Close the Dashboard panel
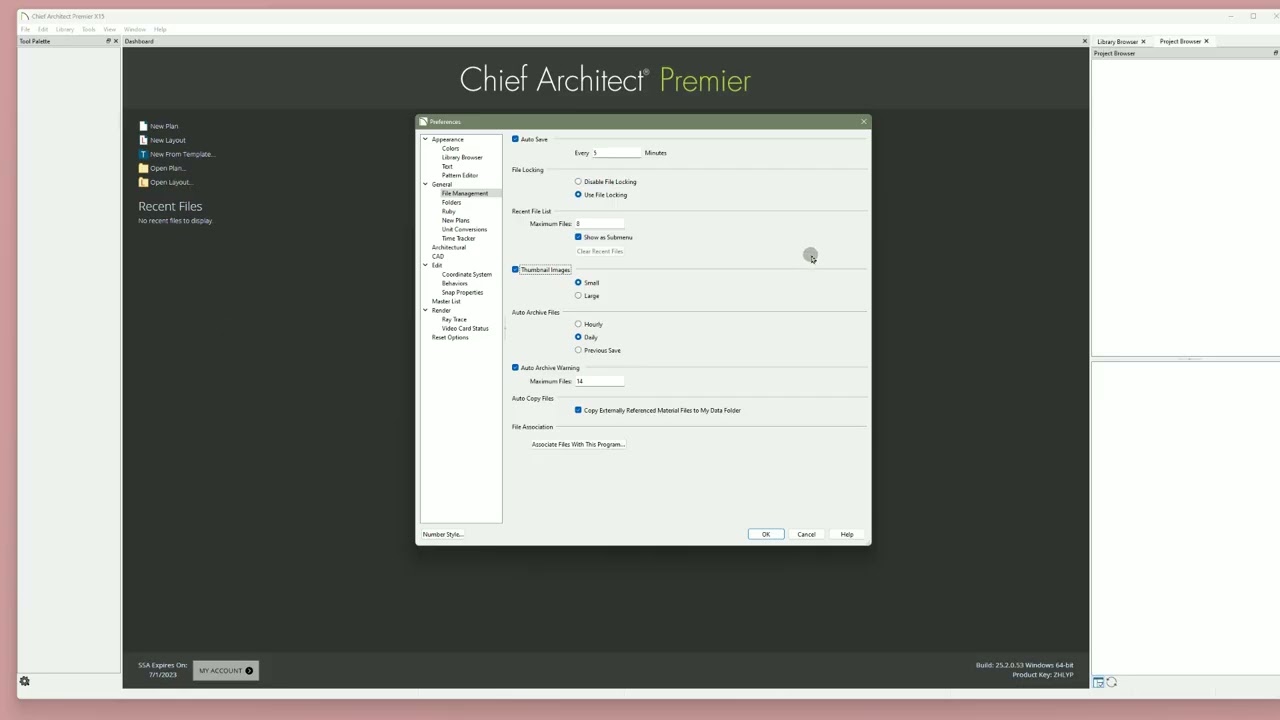1280x720 pixels. [1084, 41]
